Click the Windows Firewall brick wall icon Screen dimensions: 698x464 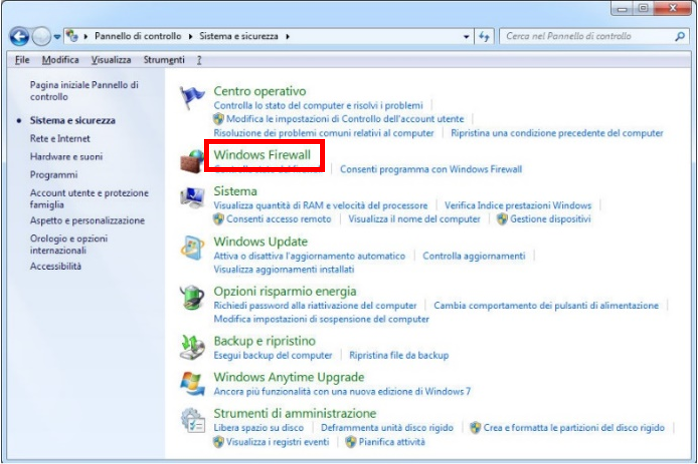tap(192, 161)
